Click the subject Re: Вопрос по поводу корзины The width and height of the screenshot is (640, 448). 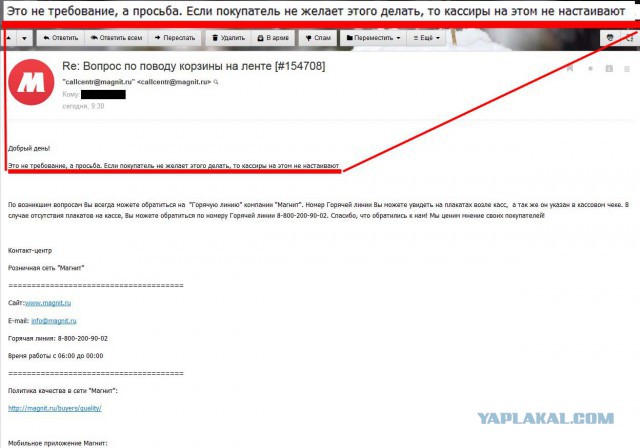click(x=193, y=66)
